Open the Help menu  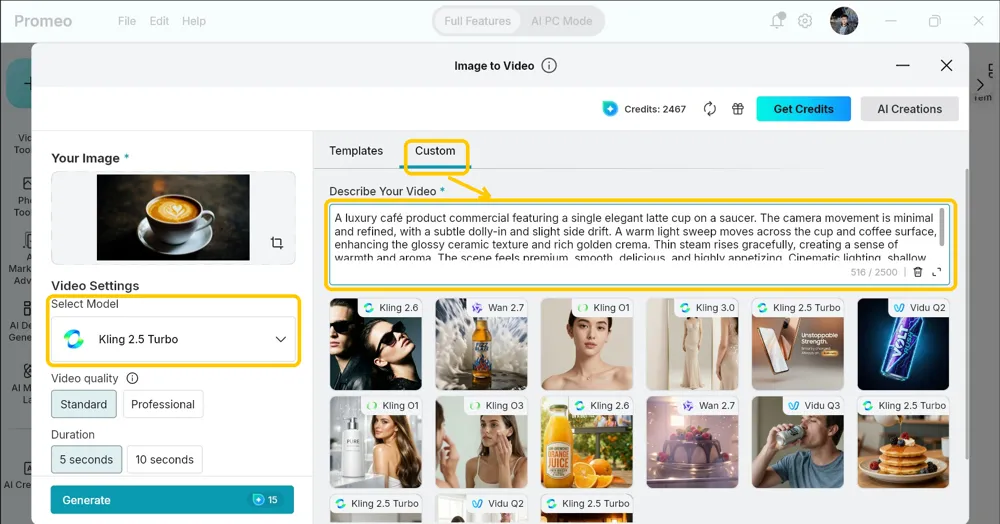194,21
